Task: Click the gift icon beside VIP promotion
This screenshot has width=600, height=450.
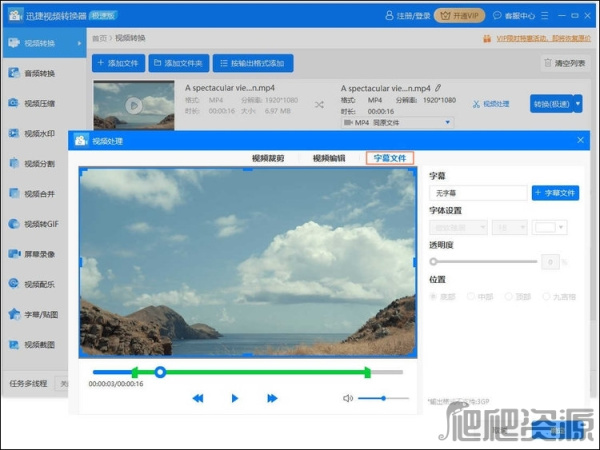Action: pos(487,39)
